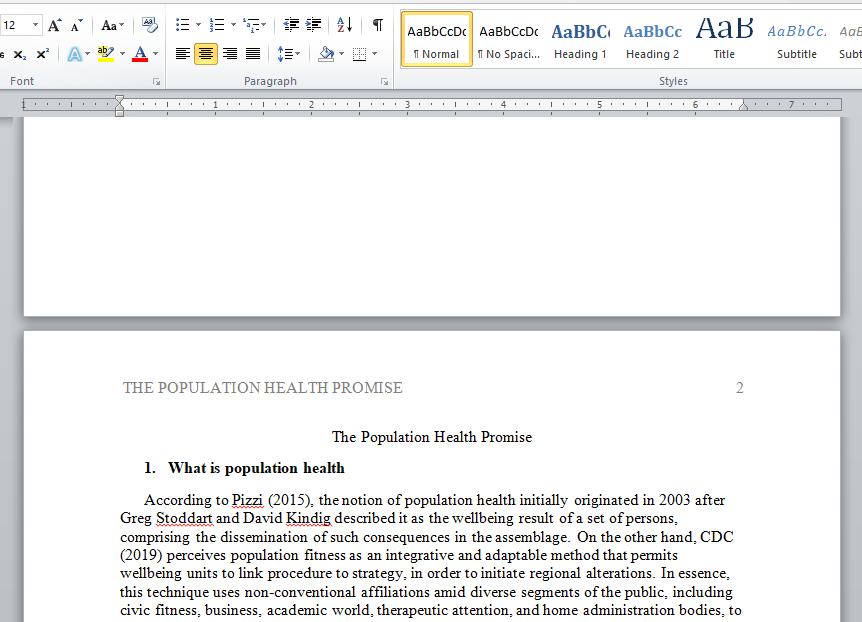The height and width of the screenshot is (622, 862).
Task: Open font color dropdown arrow
Action: tap(156, 54)
